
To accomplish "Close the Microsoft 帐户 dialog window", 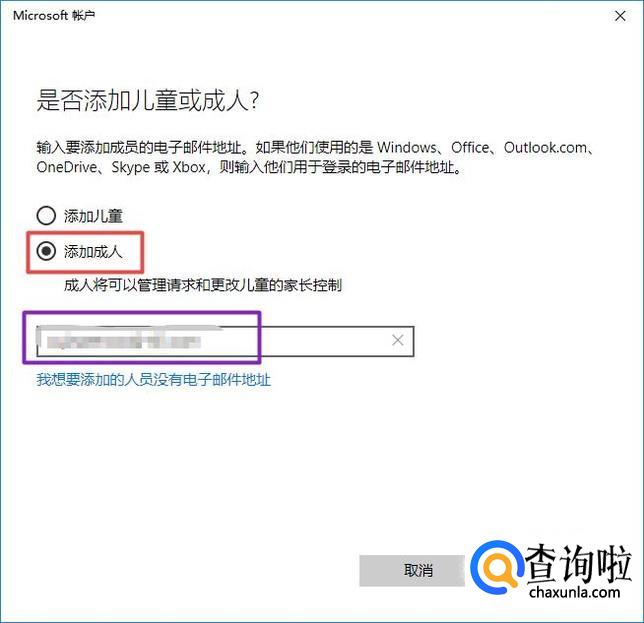I will (620, 16).
